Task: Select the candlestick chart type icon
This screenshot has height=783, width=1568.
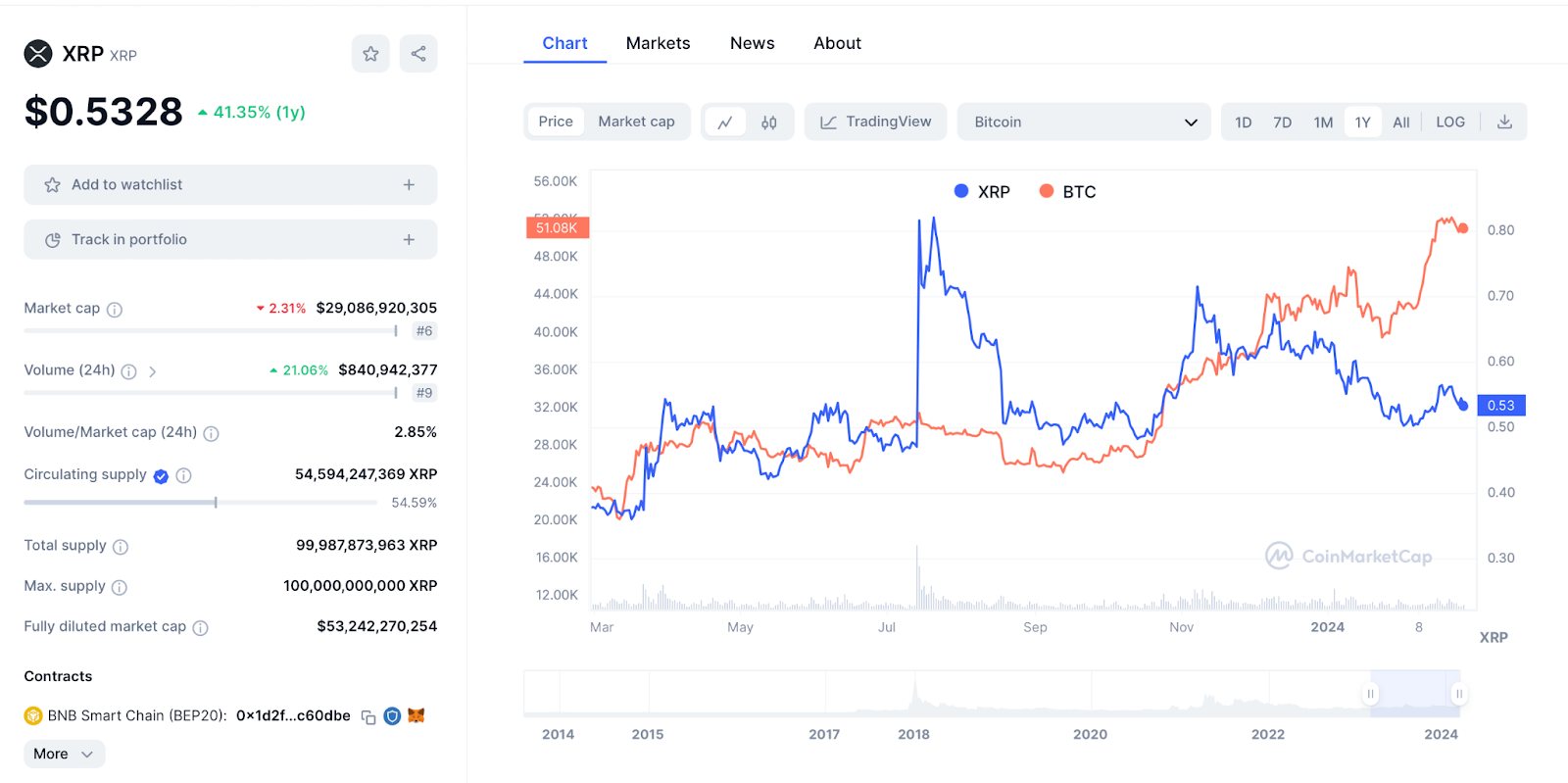Action: click(769, 122)
